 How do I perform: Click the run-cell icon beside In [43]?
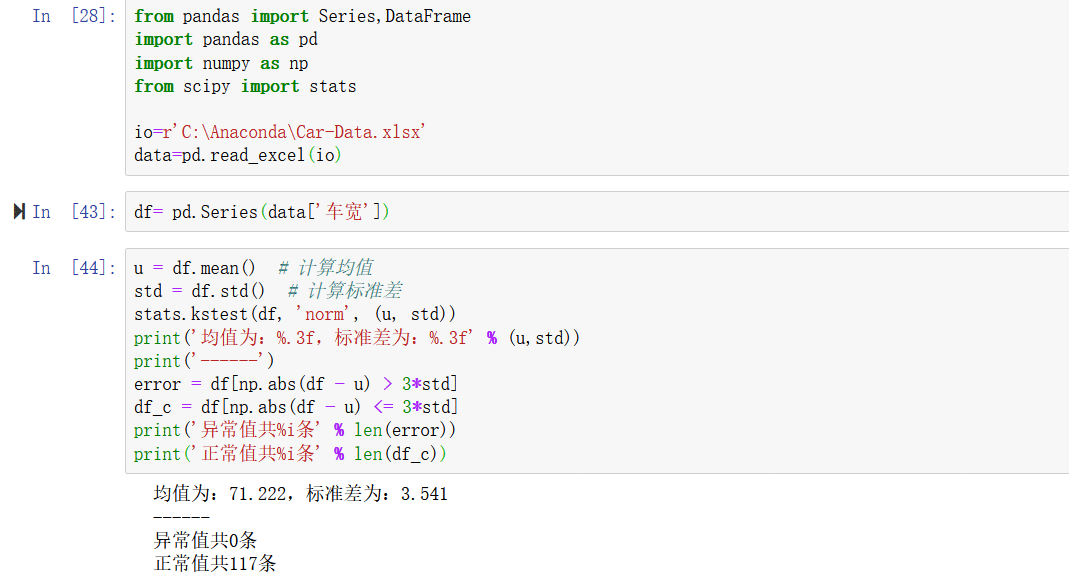click(19, 211)
